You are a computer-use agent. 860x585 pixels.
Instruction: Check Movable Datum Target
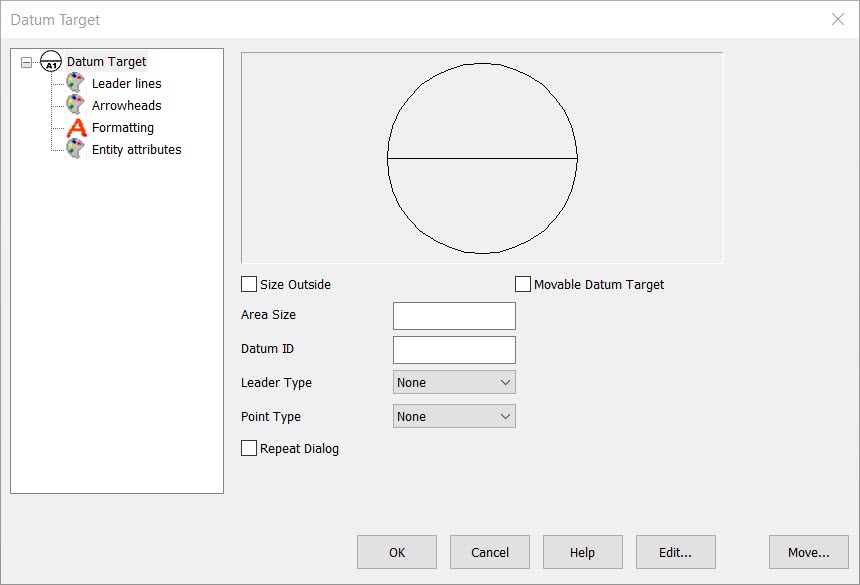click(x=522, y=284)
